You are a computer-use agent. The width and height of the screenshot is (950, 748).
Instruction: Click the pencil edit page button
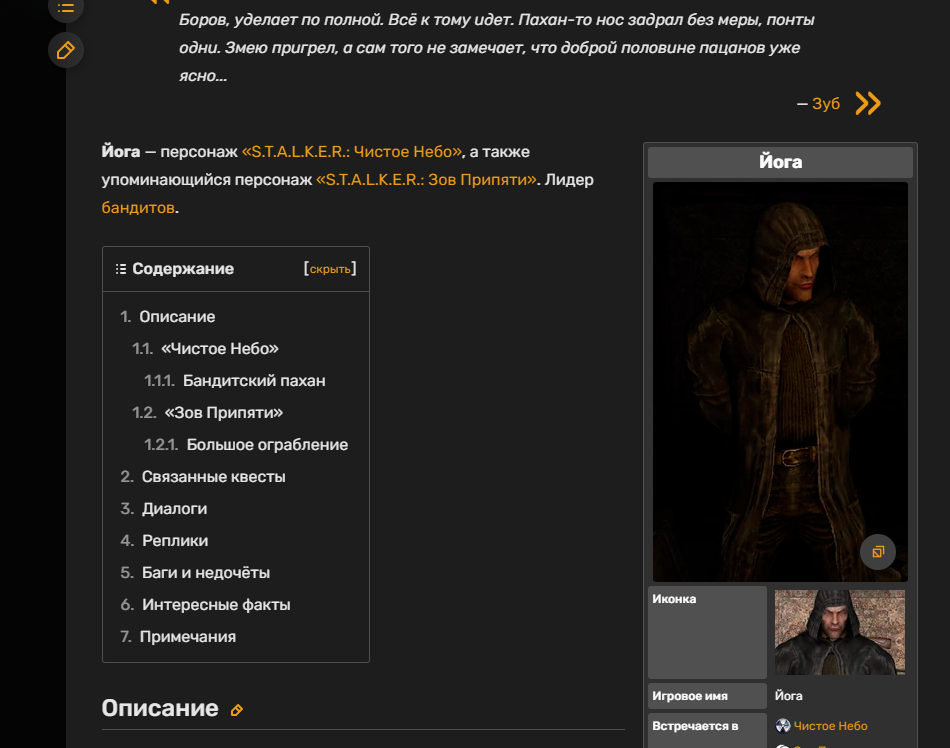point(66,50)
